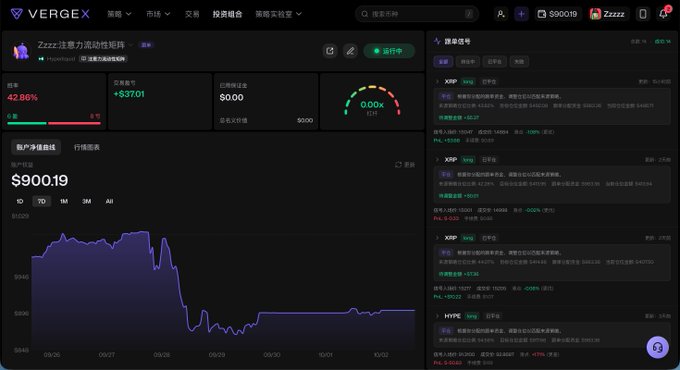Screen dimensions: 680x370
Task: Open the customer support headset chat
Action: pyautogui.click(x=657, y=347)
